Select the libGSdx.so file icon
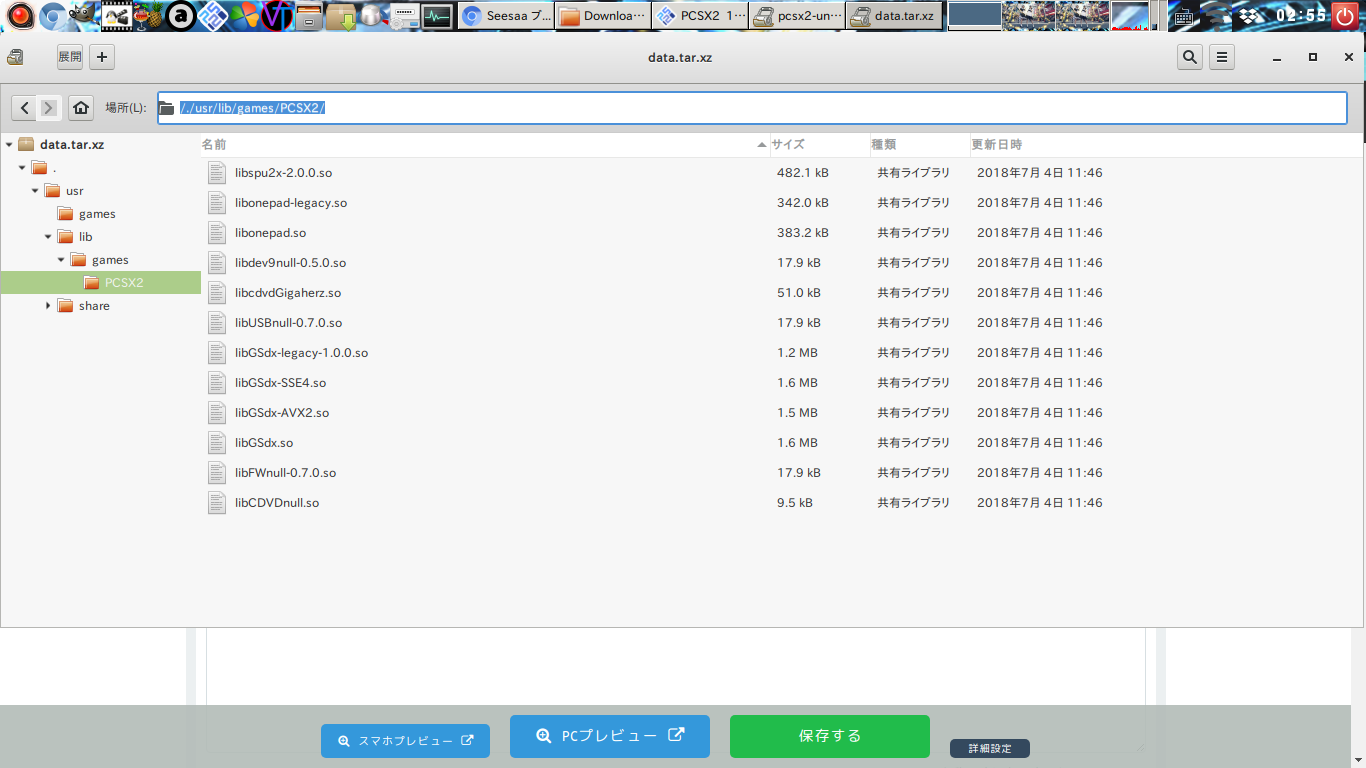Viewport: 1366px width, 768px height. pos(217,443)
